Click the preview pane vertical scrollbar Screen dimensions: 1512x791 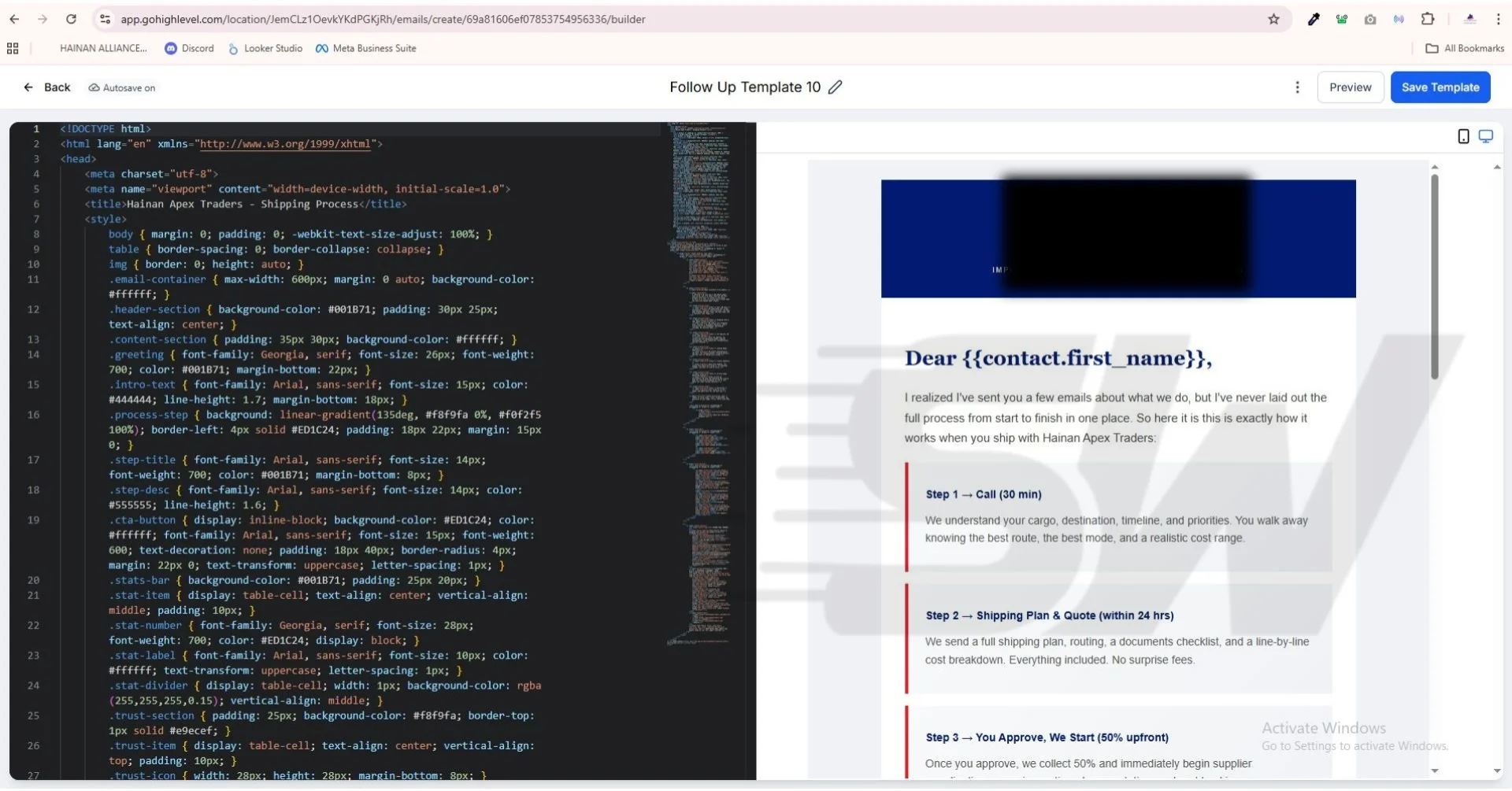[x=1434, y=275]
